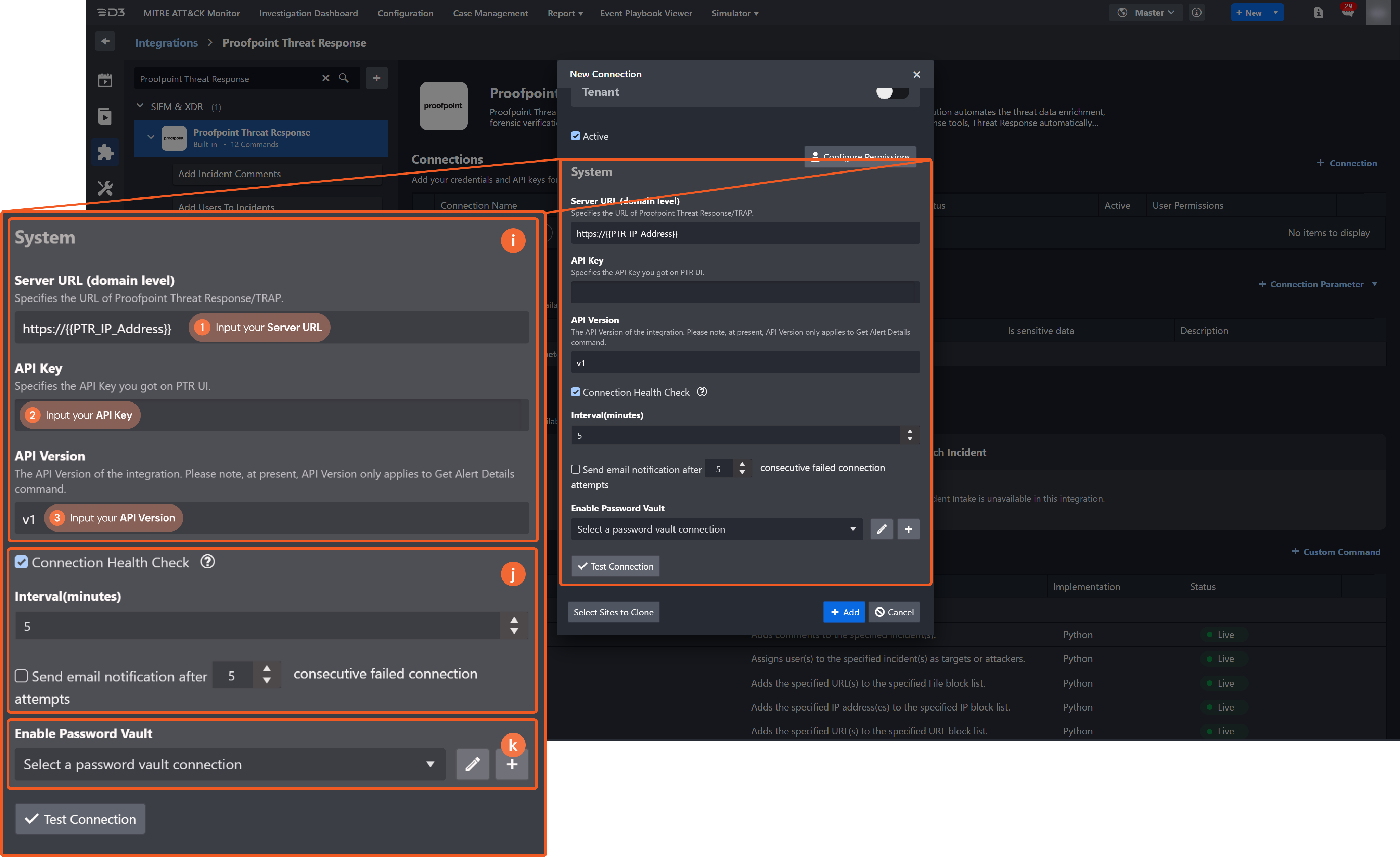Click the magnifier search icon beside the search box
The height and width of the screenshot is (857, 1400).
(x=344, y=78)
